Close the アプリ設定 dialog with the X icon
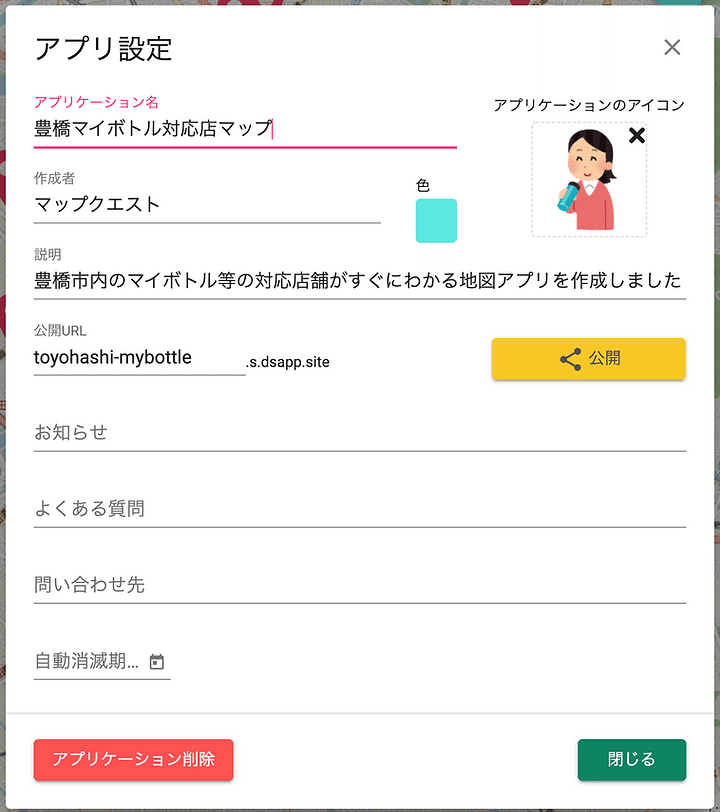This screenshot has height=812, width=720. click(672, 47)
